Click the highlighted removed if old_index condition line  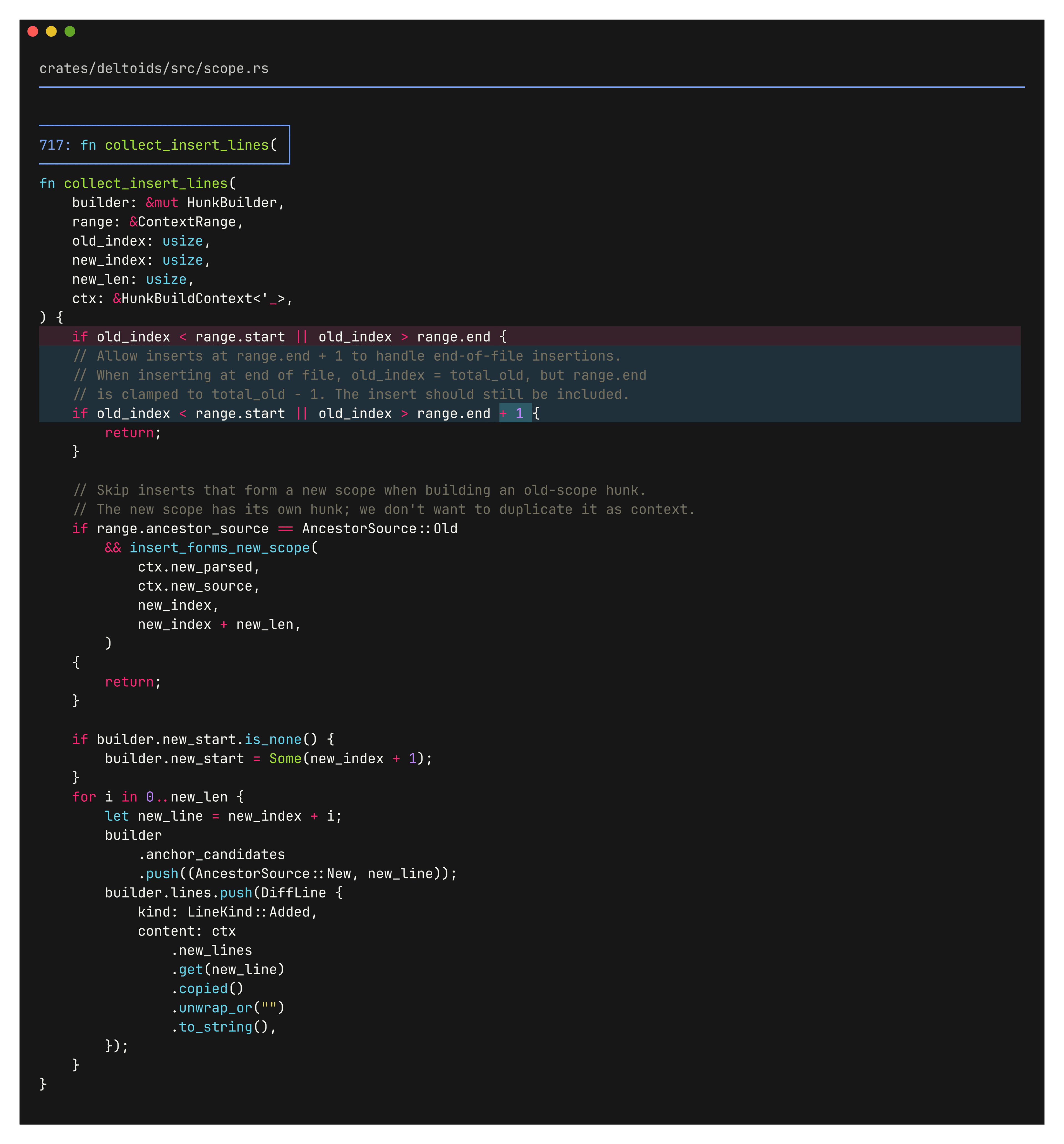pyautogui.click(x=288, y=337)
